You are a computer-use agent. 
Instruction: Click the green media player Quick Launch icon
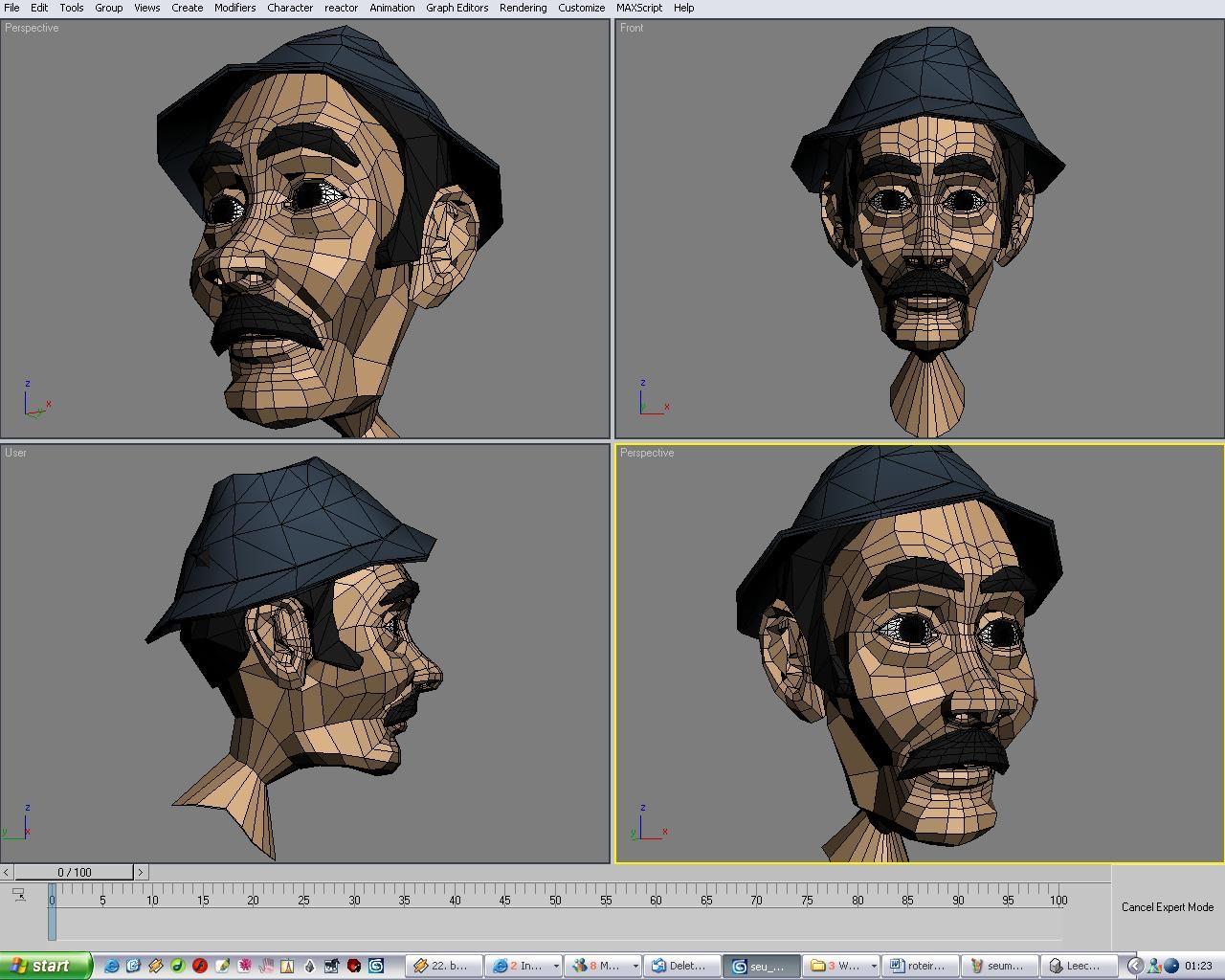click(179, 966)
